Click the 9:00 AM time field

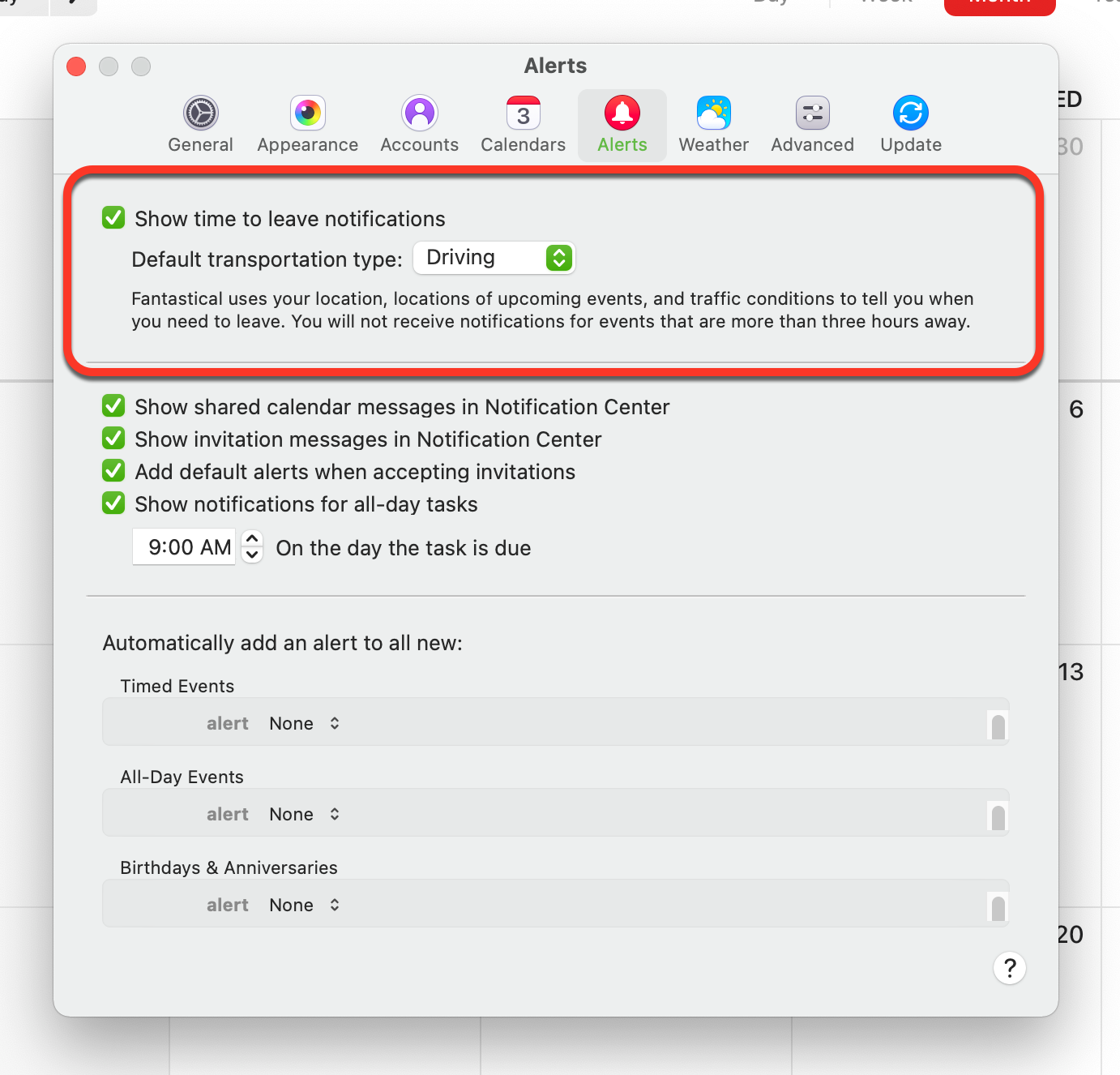(x=184, y=547)
